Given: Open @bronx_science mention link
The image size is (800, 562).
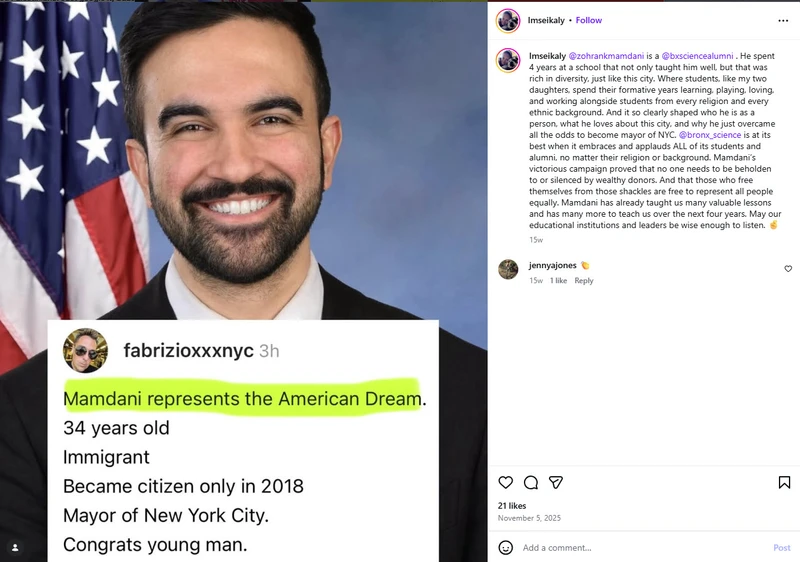Looking at the screenshot, I should pyautogui.click(x=710, y=135).
